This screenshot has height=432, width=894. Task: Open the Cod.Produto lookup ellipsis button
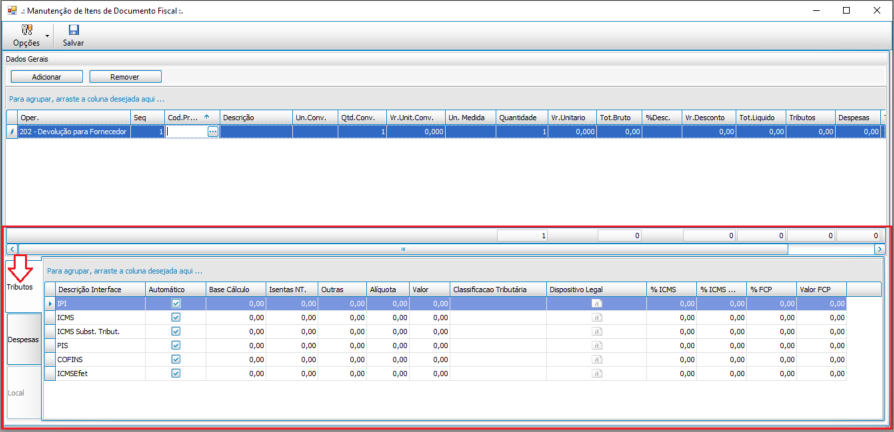pyautogui.click(x=213, y=132)
